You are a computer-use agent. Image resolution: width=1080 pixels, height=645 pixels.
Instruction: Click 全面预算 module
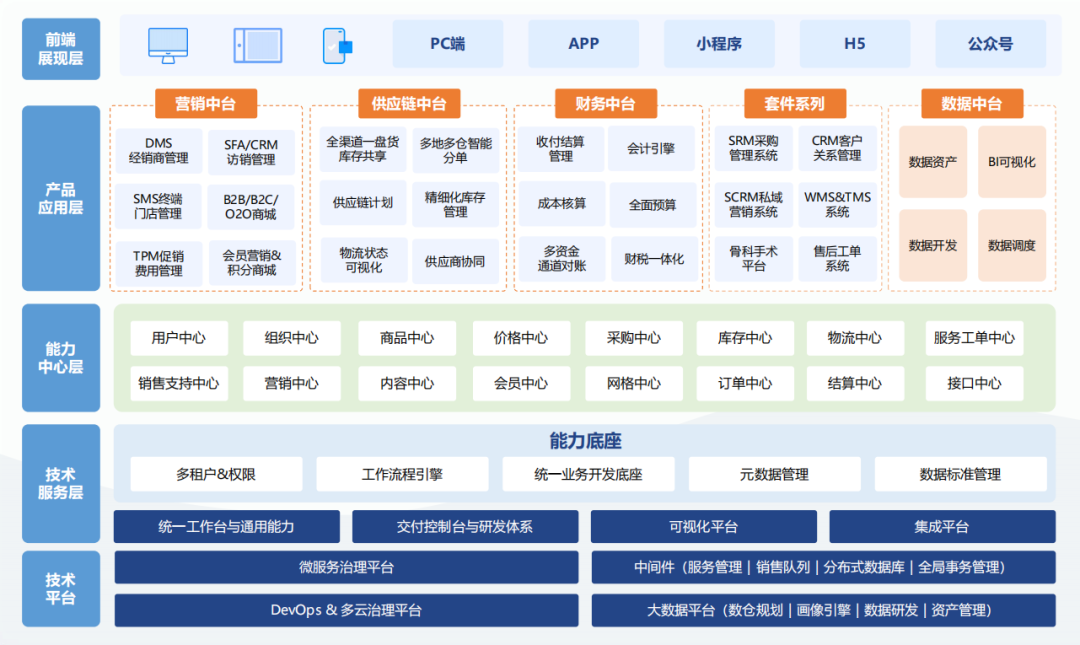coord(653,205)
